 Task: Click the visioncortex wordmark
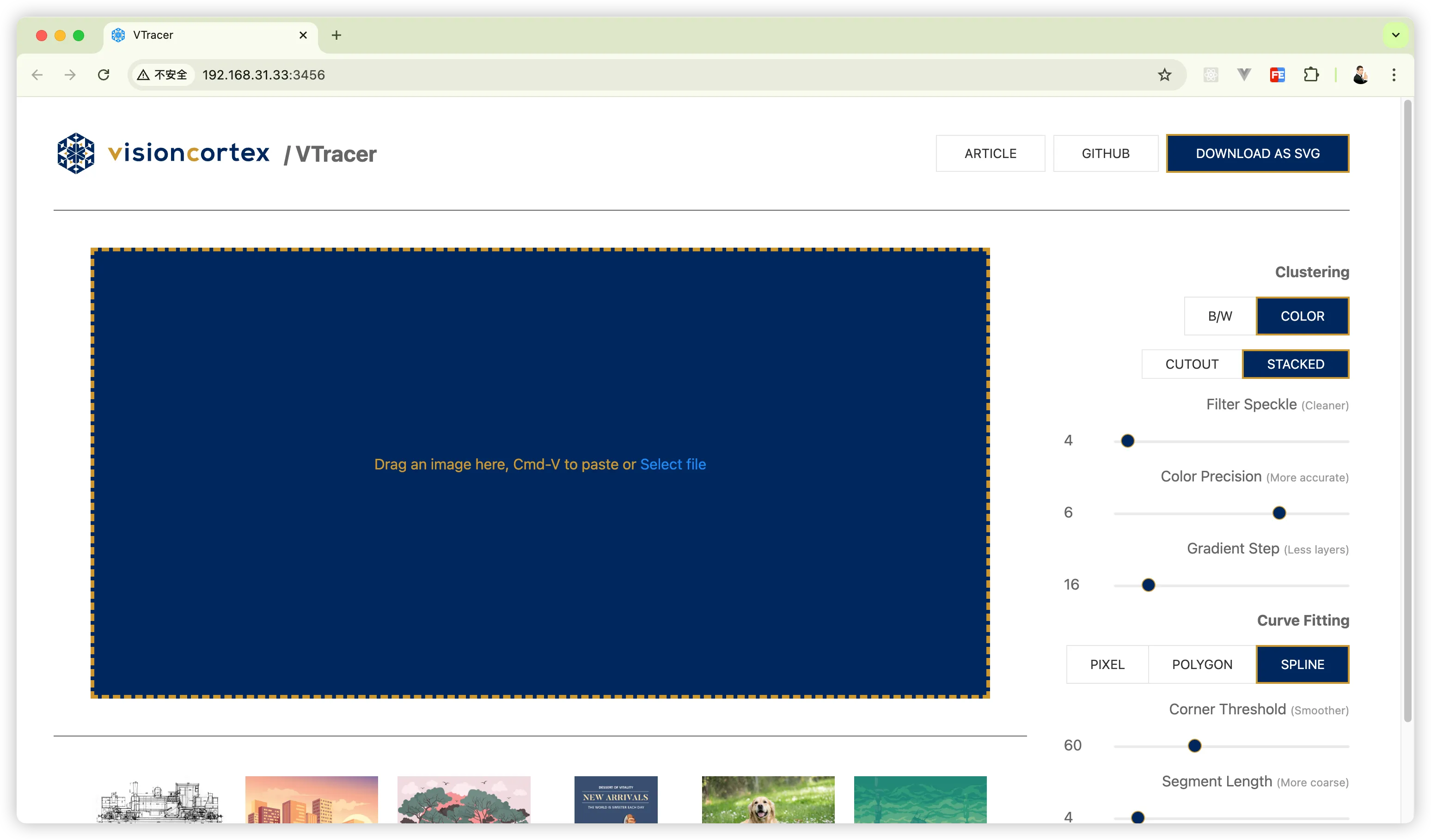coord(189,152)
